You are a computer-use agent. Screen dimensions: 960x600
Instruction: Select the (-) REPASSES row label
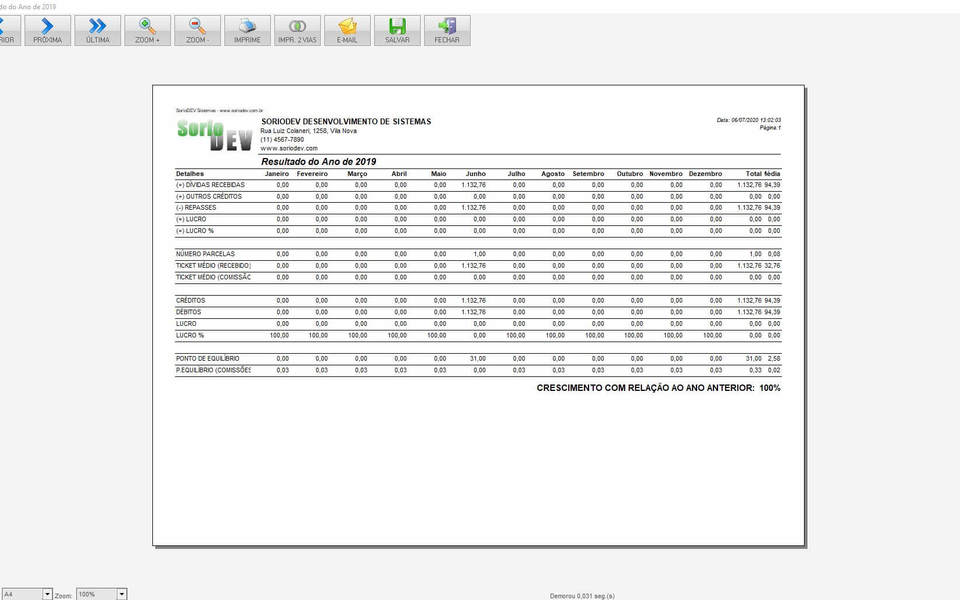(196, 208)
